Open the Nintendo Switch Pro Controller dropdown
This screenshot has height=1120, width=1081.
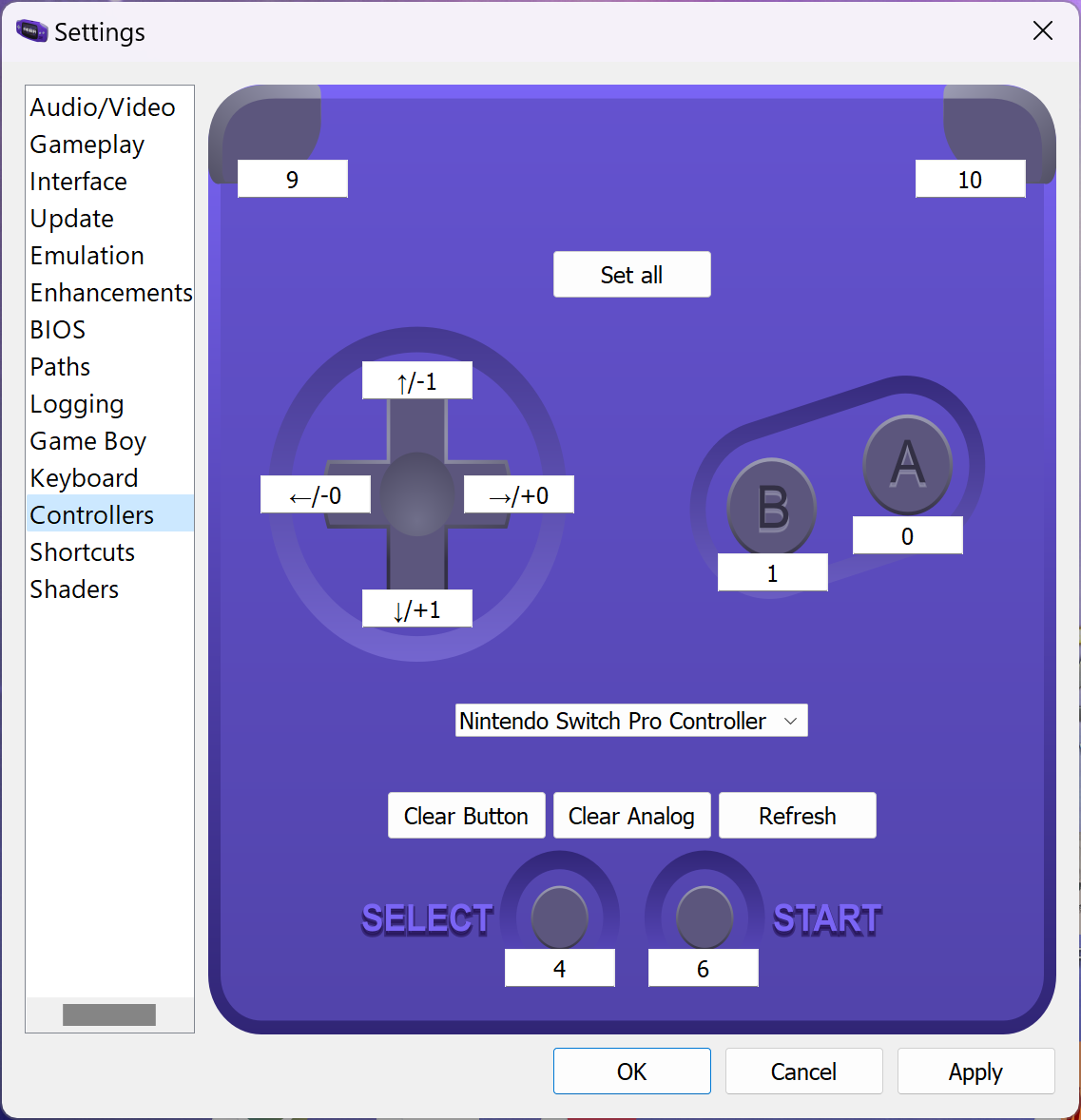click(630, 721)
